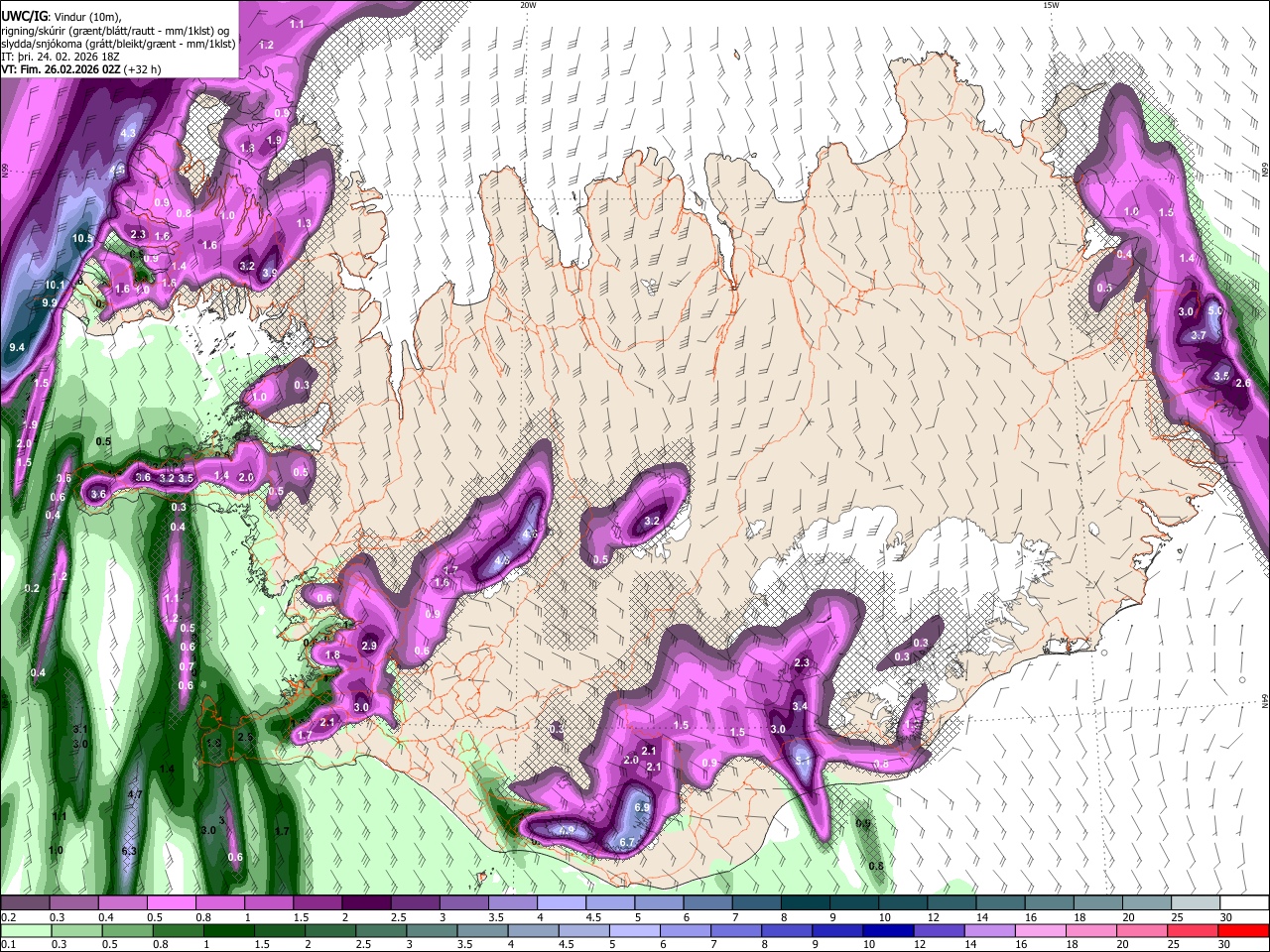The height and width of the screenshot is (952, 1270).
Task: Pick magenta swatch between 0.5 and 0.8, upper legend
Action: click(x=171, y=902)
